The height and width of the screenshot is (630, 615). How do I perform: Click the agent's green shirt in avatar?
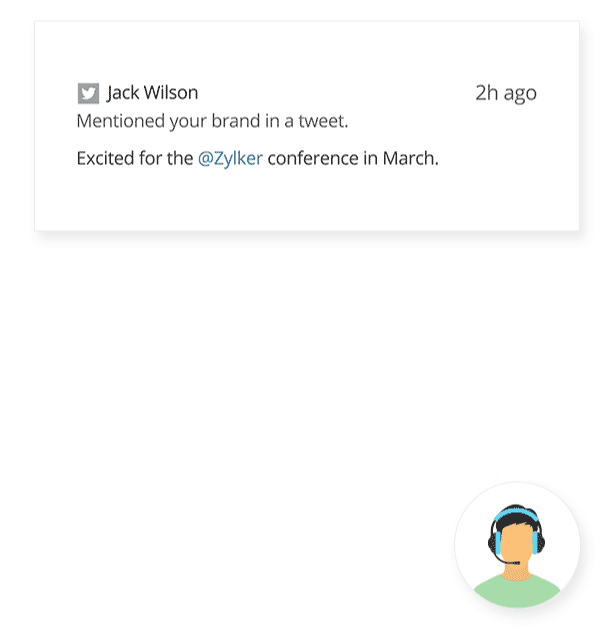tap(517, 591)
